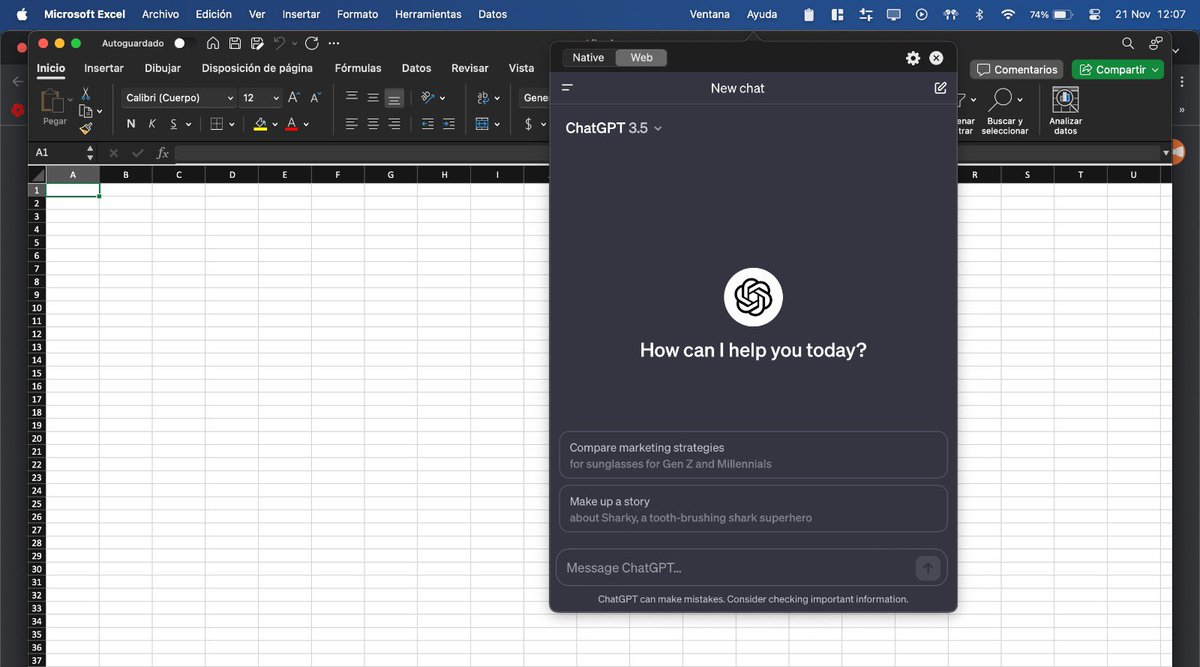Click the Comentarios button

(x=1017, y=70)
